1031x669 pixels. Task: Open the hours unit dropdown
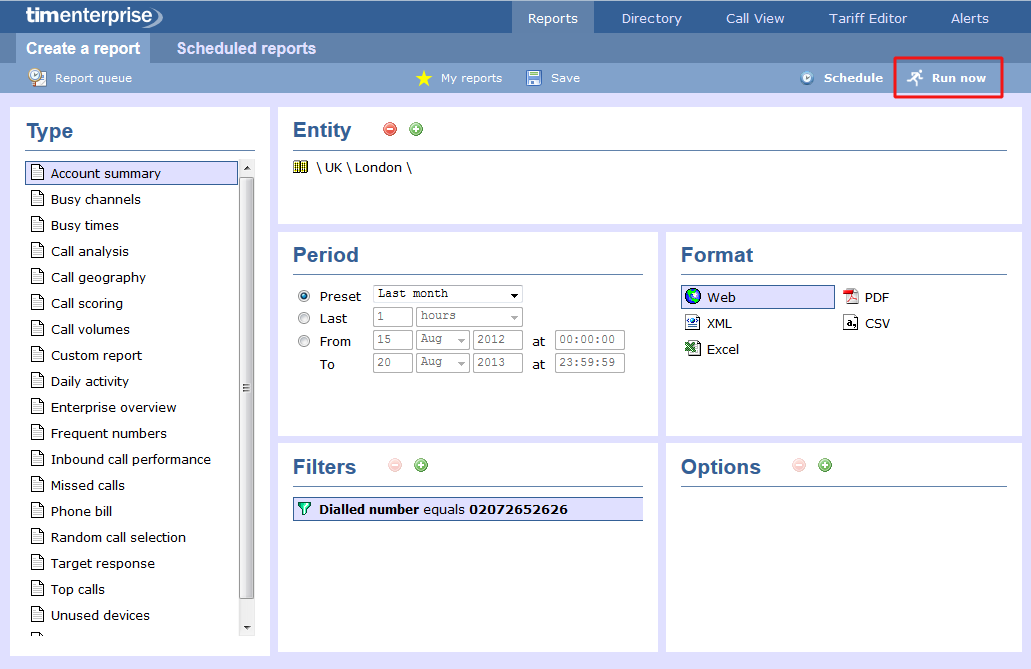click(x=468, y=316)
